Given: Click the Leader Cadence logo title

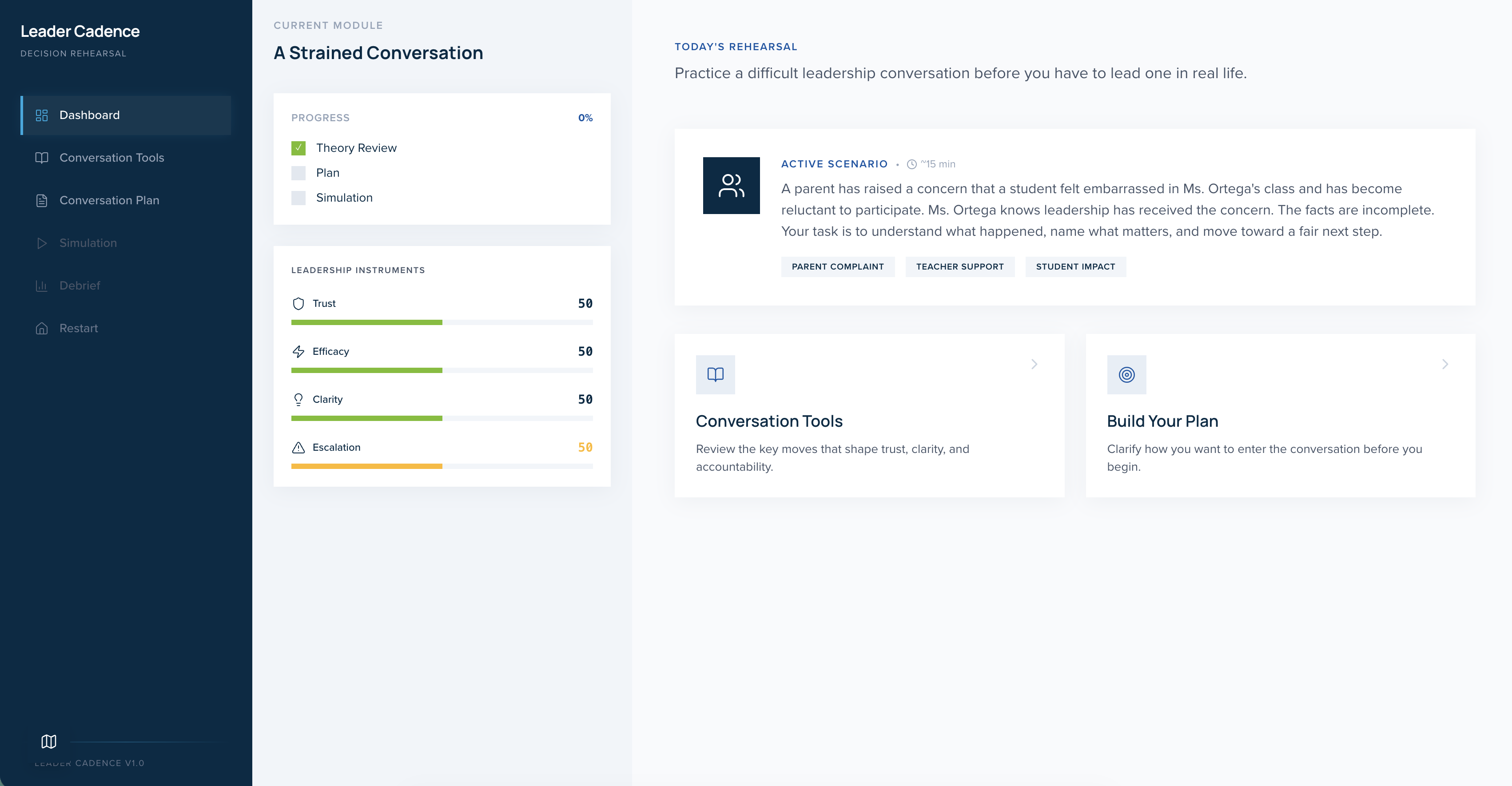Looking at the screenshot, I should tap(80, 31).
